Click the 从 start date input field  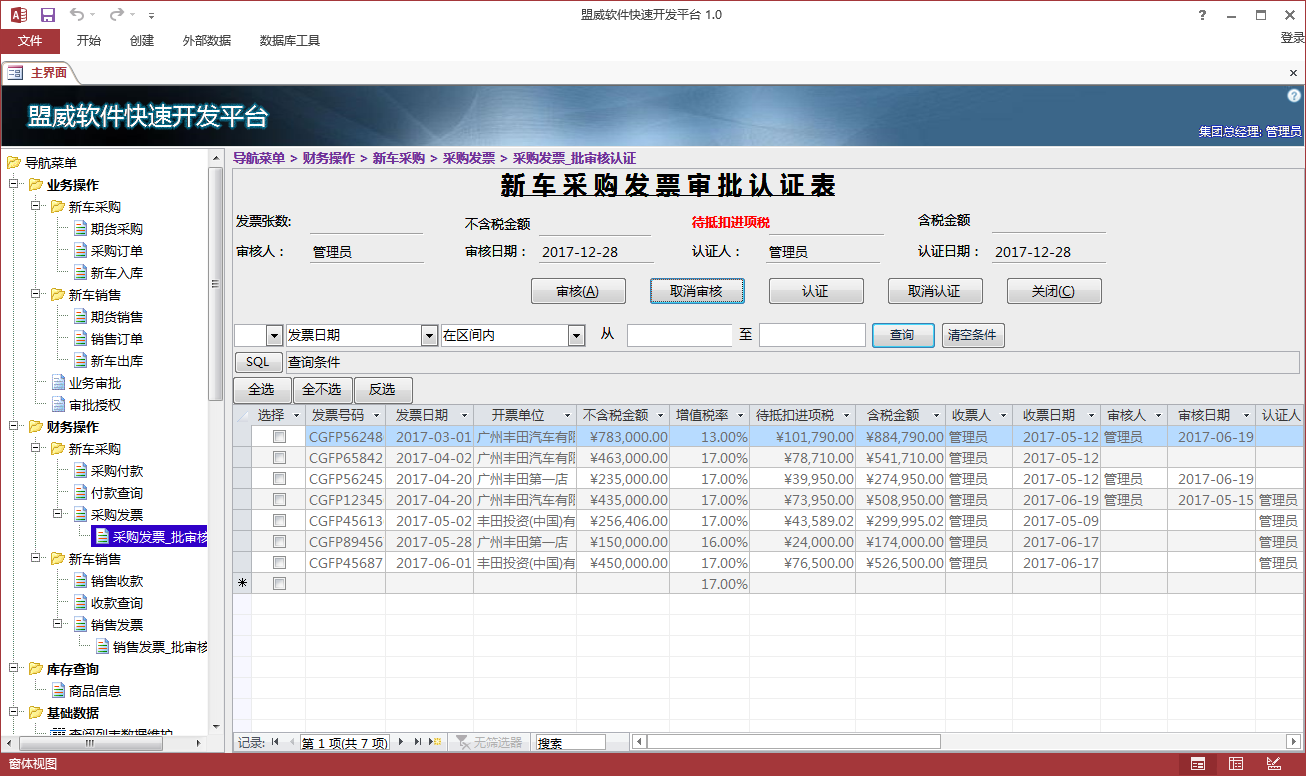click(x=680, y=335)
